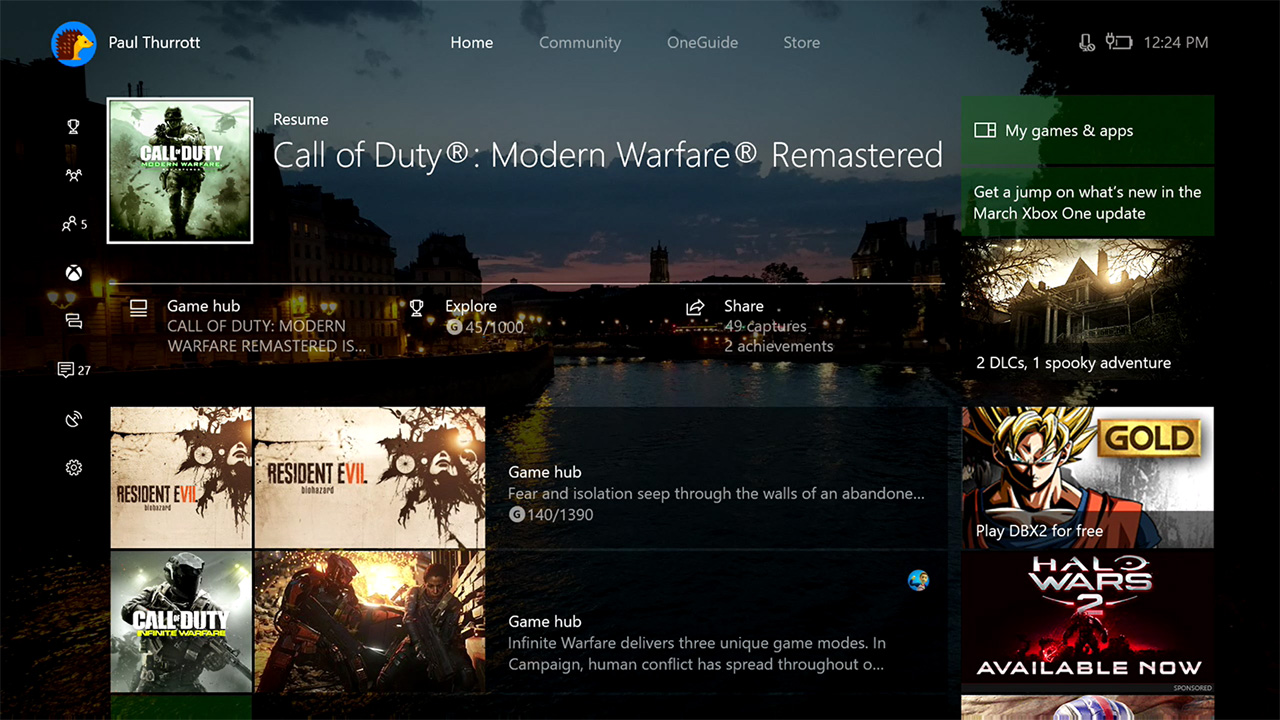This screenshot has height=720, width=1280.
Task: Open broadcast and capture options
Action: click(72, 419)
